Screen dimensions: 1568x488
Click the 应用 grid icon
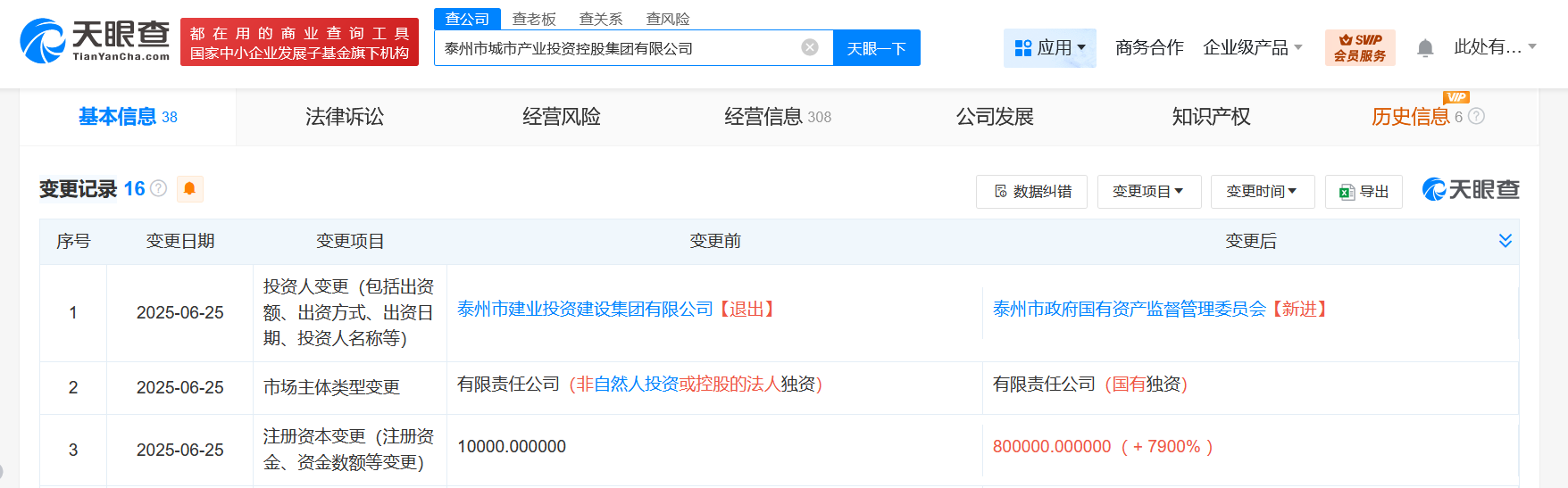coord(1023,48)
